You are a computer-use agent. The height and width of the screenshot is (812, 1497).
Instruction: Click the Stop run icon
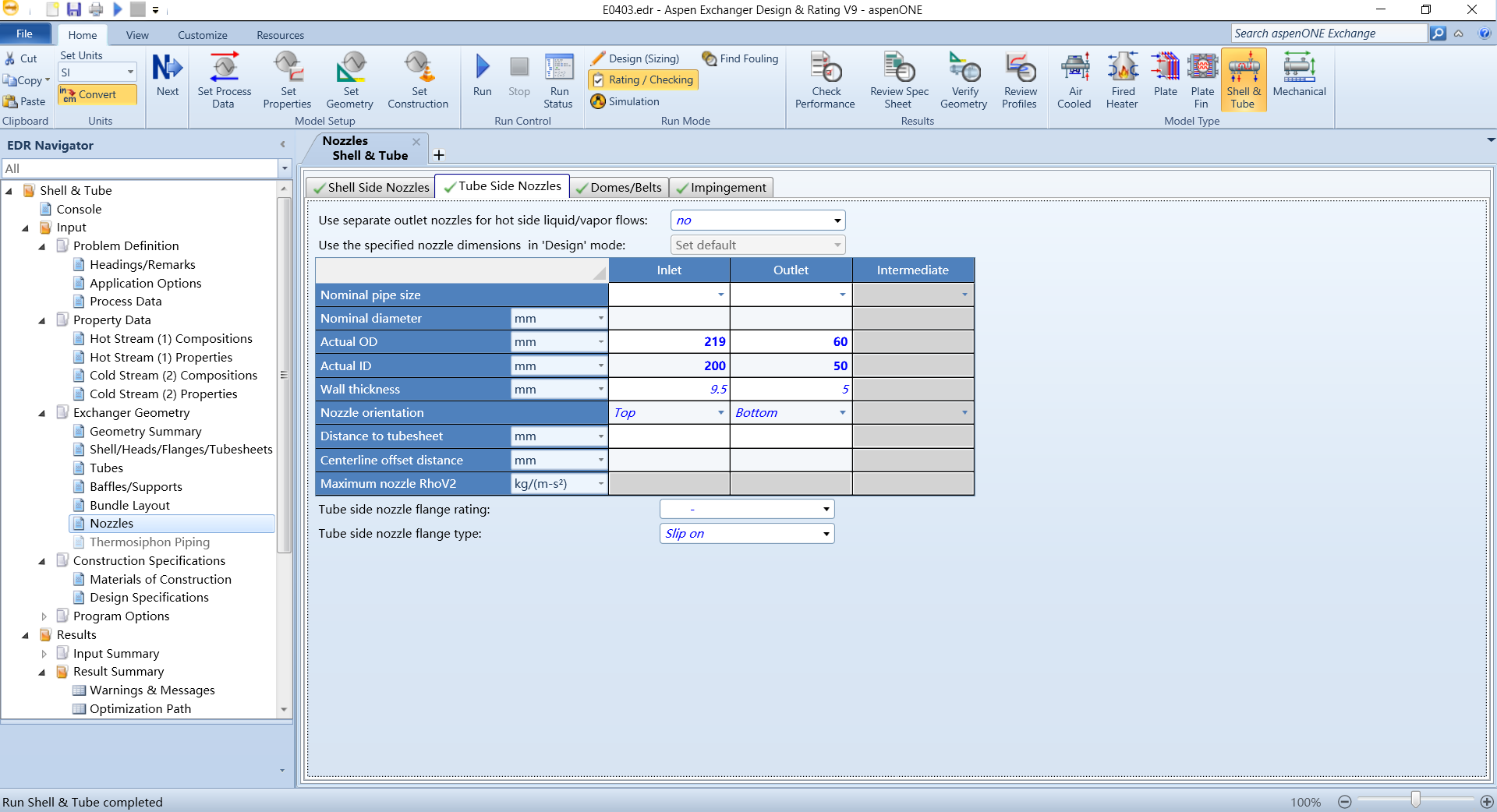[x=519, y=76]
